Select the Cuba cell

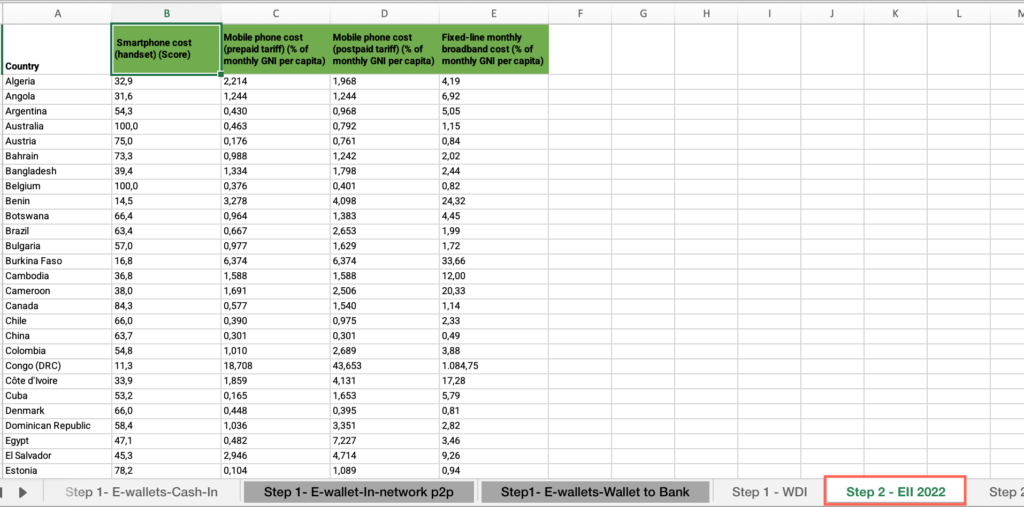(57, 396)
